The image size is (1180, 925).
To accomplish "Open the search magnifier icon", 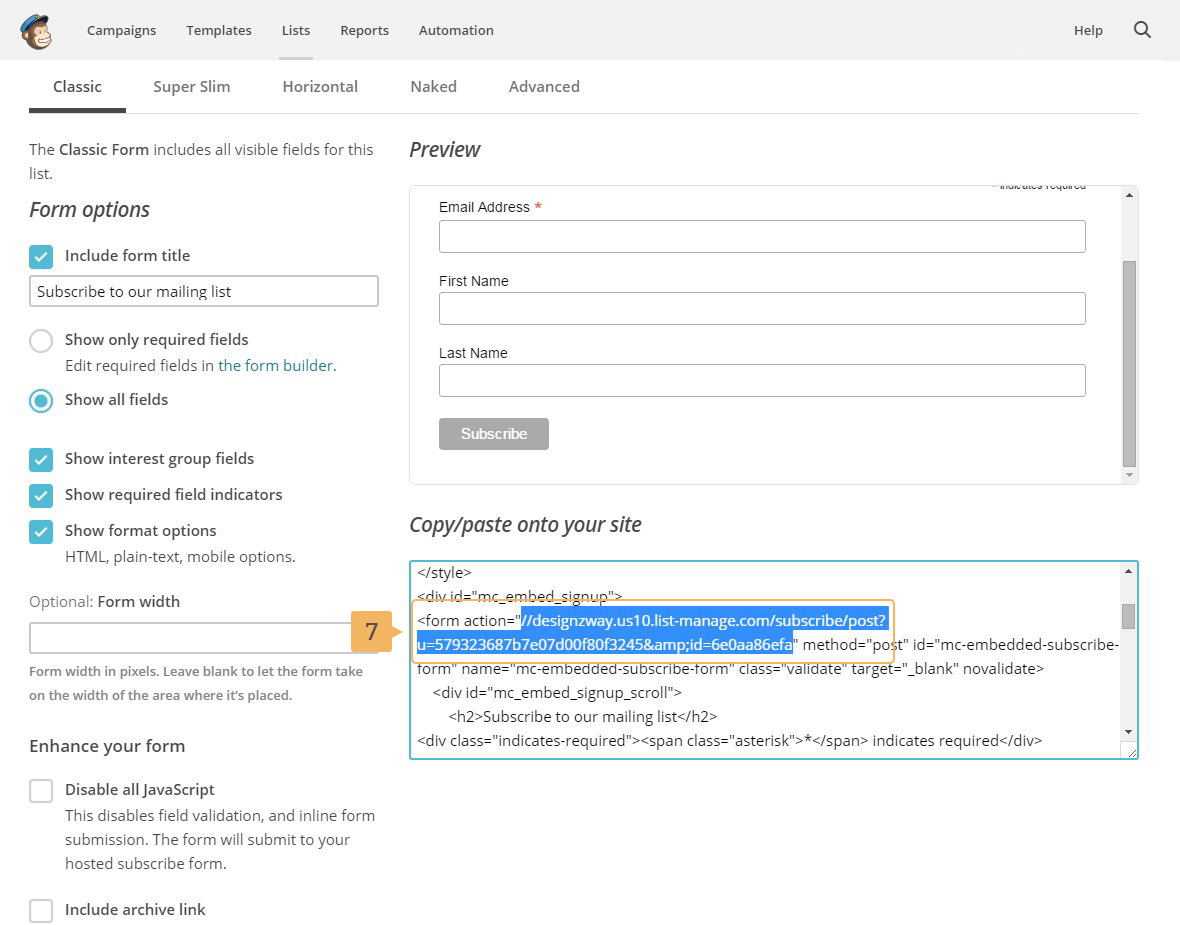I will 1142,30.
